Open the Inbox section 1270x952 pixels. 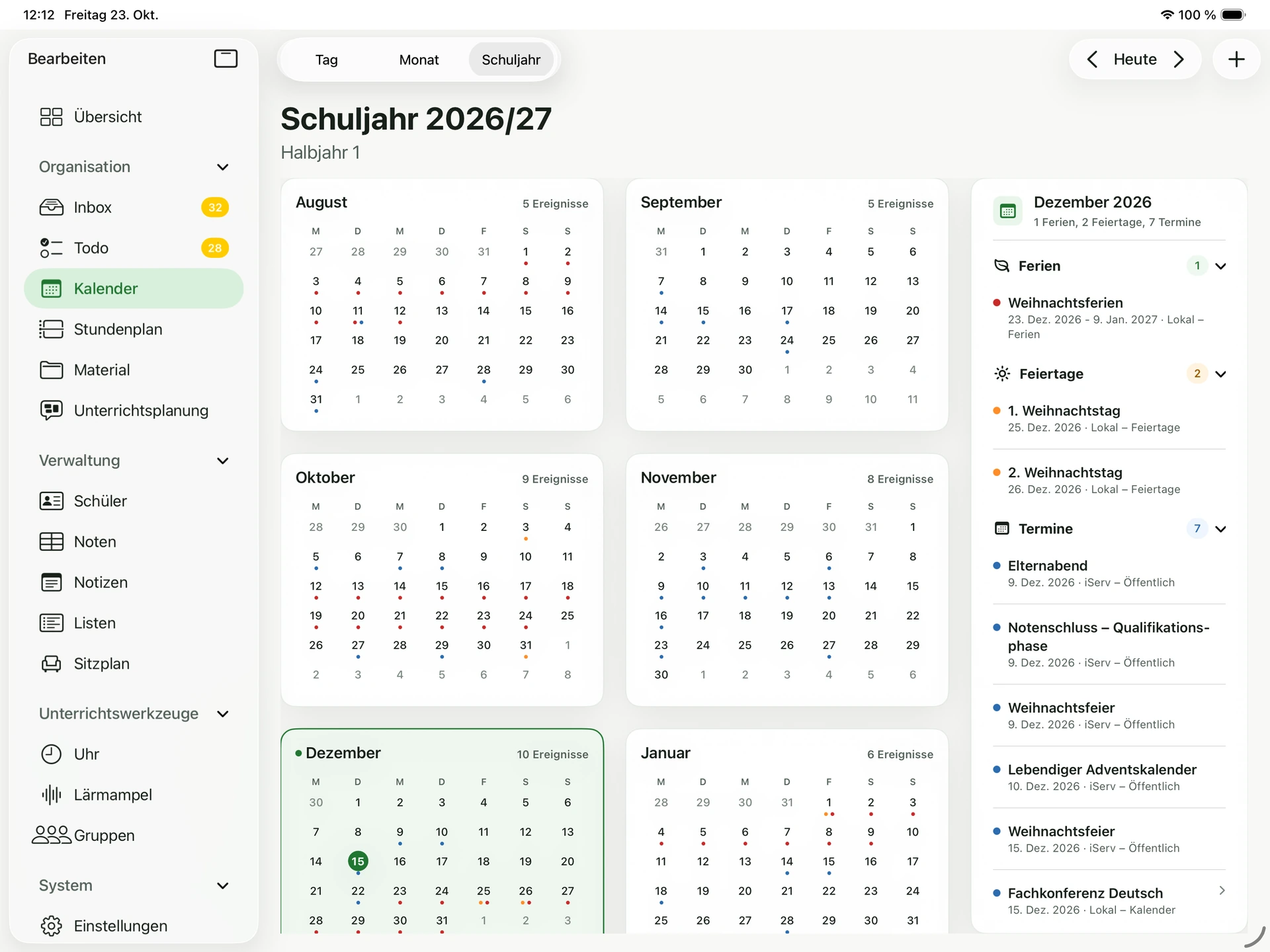(134, 208)
